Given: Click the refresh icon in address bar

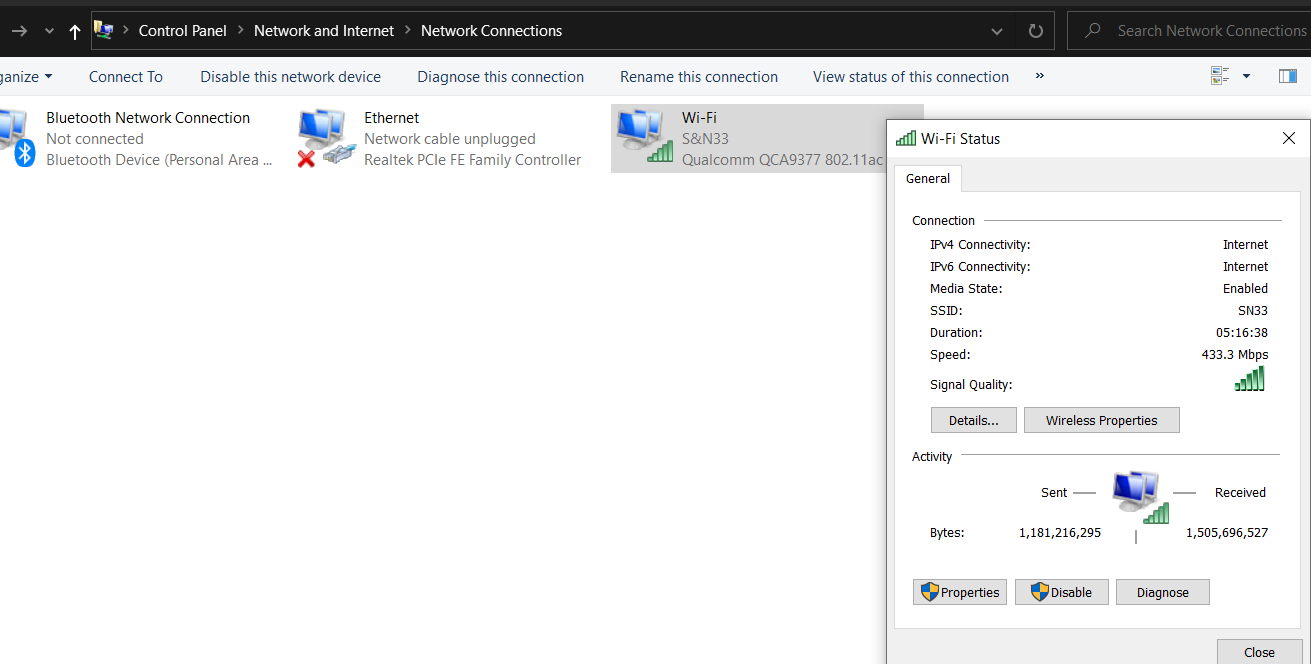Looking at the screenshot, I should (x=1035, y=31).
